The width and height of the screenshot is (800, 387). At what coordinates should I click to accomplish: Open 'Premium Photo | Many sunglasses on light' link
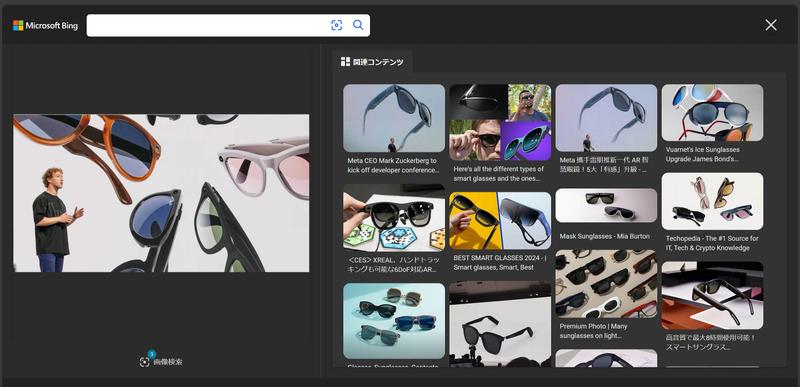pyautogui.click(x=593, y=331)
